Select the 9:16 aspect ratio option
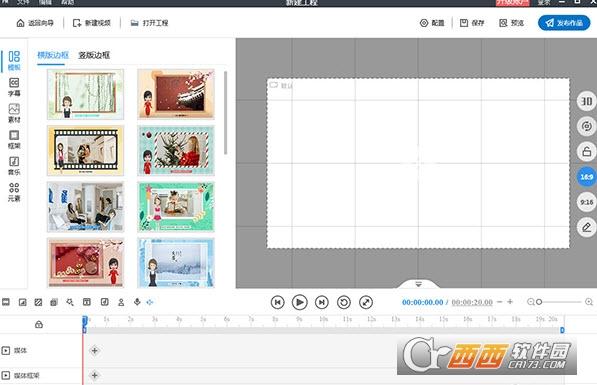This screenshot has height=385, width=597. pos(586,202)
